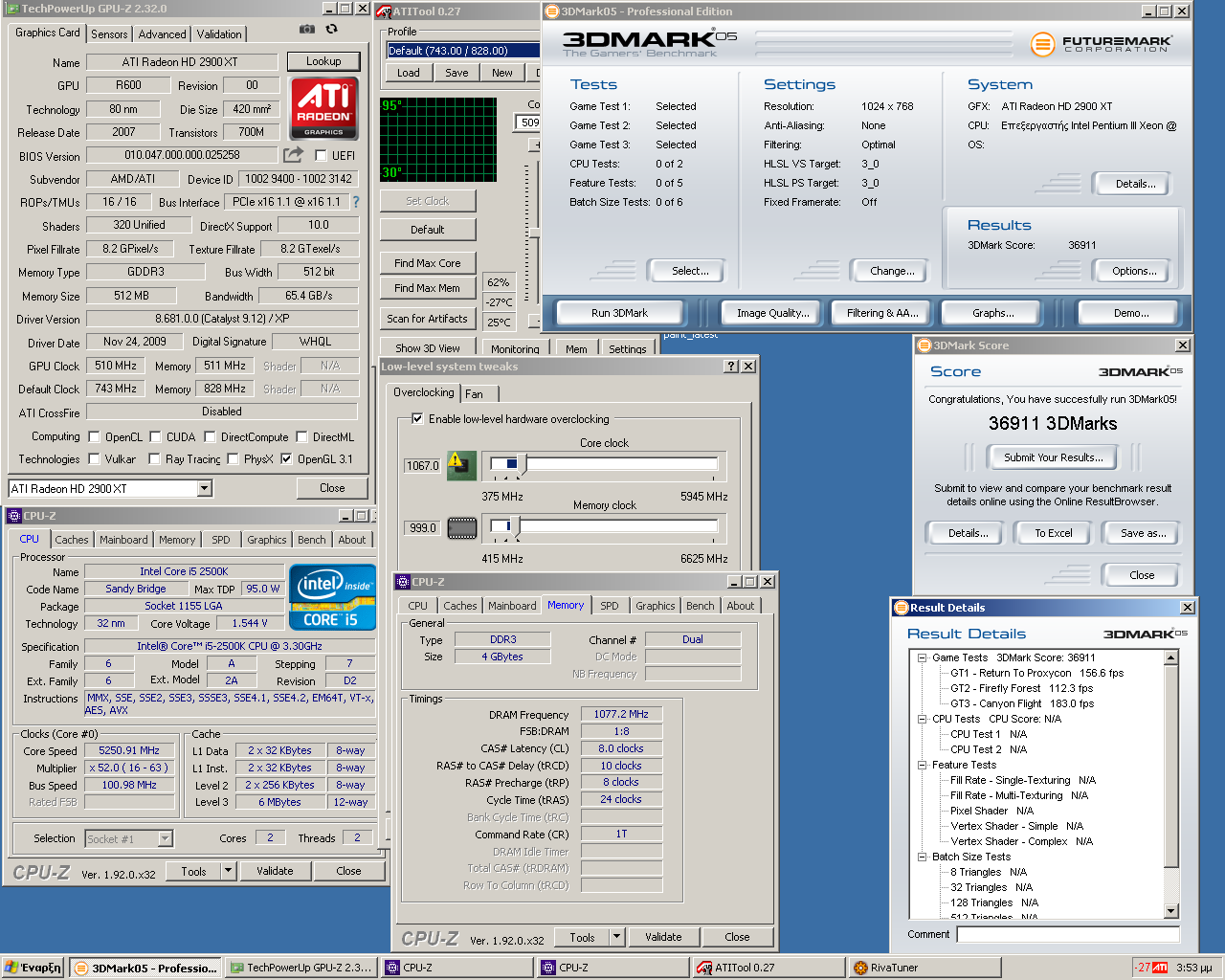
Task: Toggle the DirectCompute checkbox
Action: pyautogui.click(x=210, y=436)
